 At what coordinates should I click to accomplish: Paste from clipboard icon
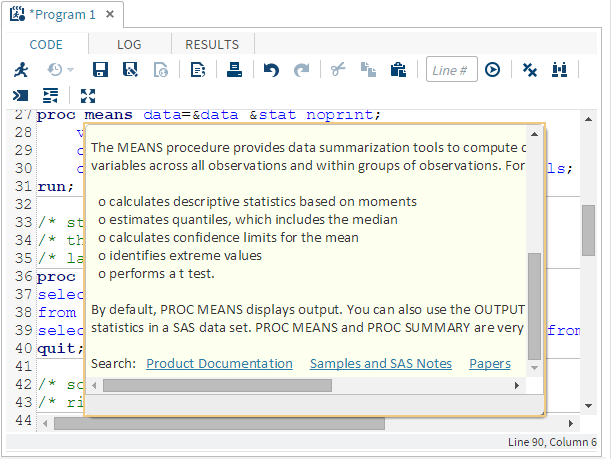(x=397, y=70)
